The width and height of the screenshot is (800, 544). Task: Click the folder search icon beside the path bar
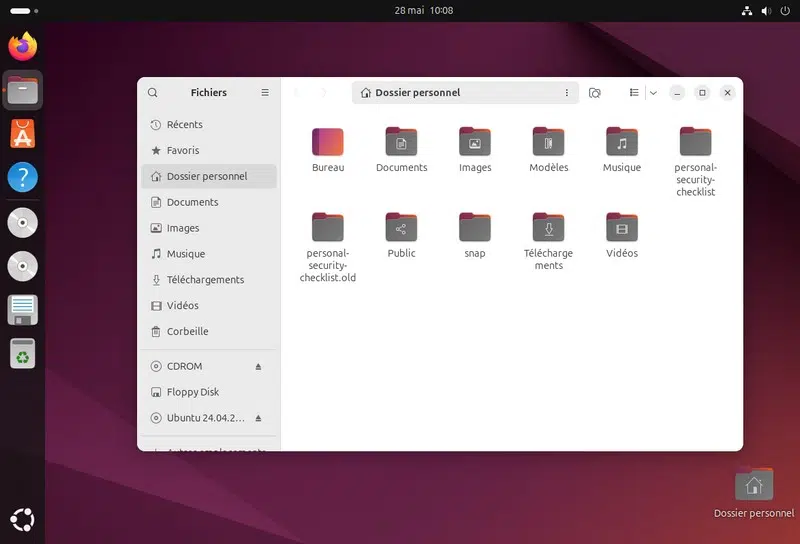(595, 93)
